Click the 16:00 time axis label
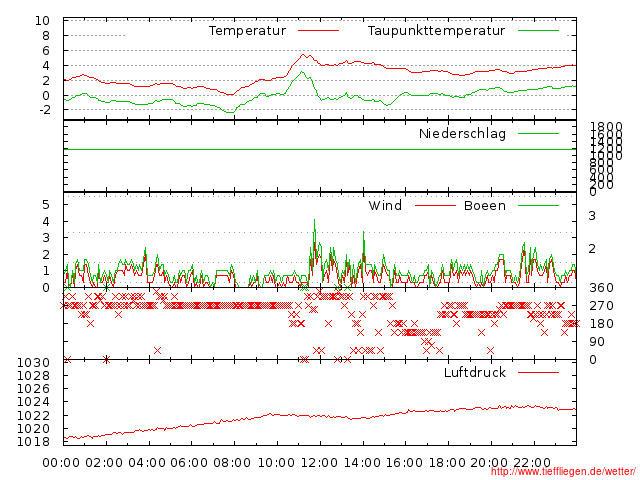 pos(404,463)
